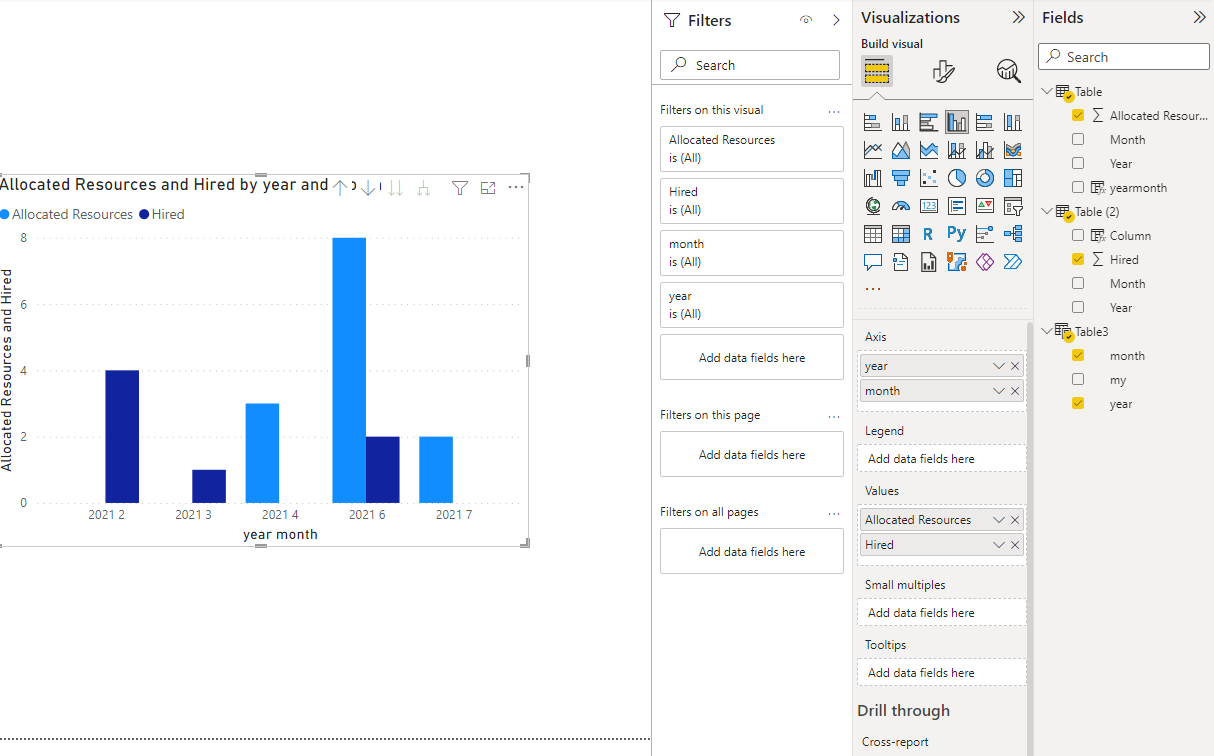Collapse the Visualizations pane
Viewport: 1214px width, 756px height.
click(1018, 17)
